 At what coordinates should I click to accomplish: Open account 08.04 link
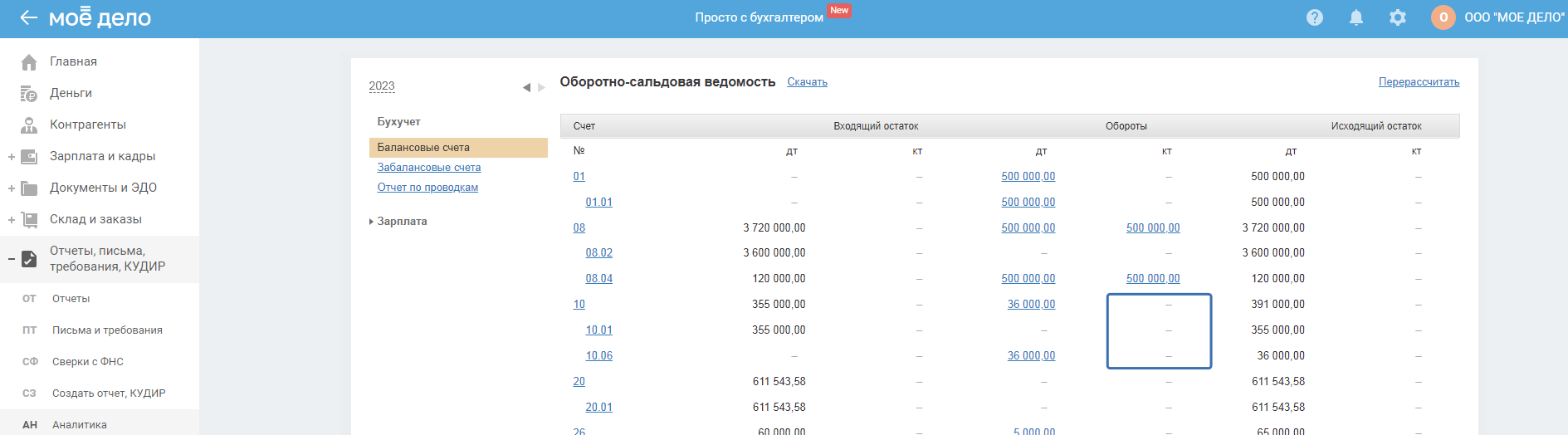599,279
